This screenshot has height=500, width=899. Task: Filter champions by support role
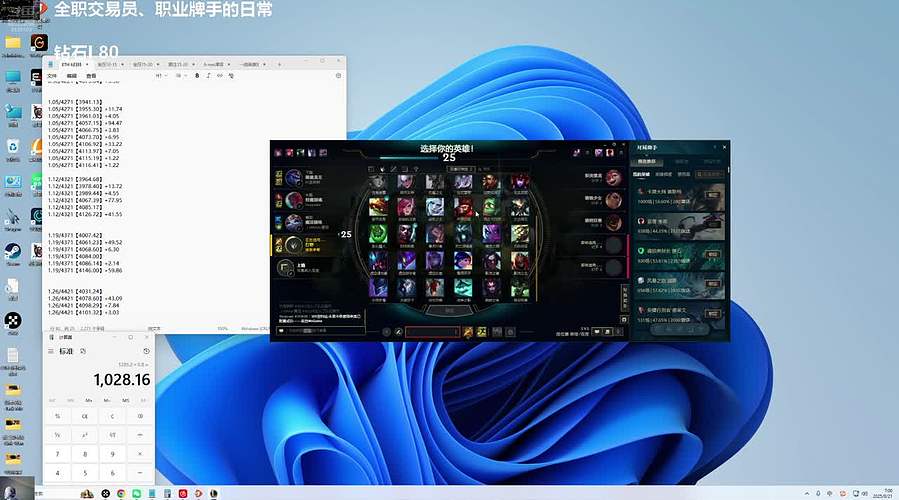coord(416,169)
